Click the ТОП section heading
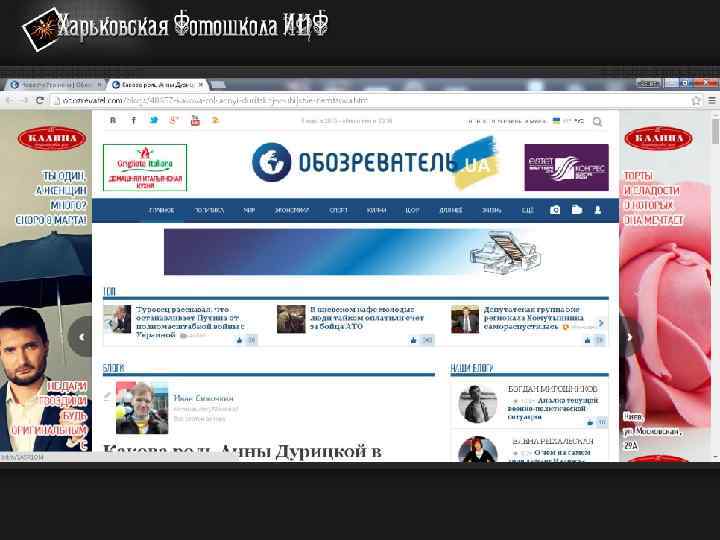Viewport: 720px width, 540px height. pos(109,291)
